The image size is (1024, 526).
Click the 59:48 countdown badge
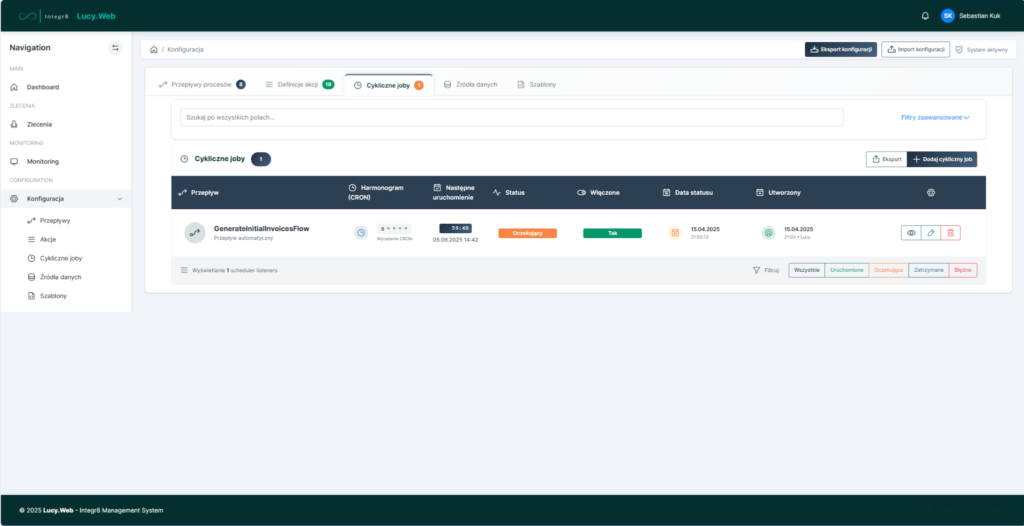click(455, 228)
